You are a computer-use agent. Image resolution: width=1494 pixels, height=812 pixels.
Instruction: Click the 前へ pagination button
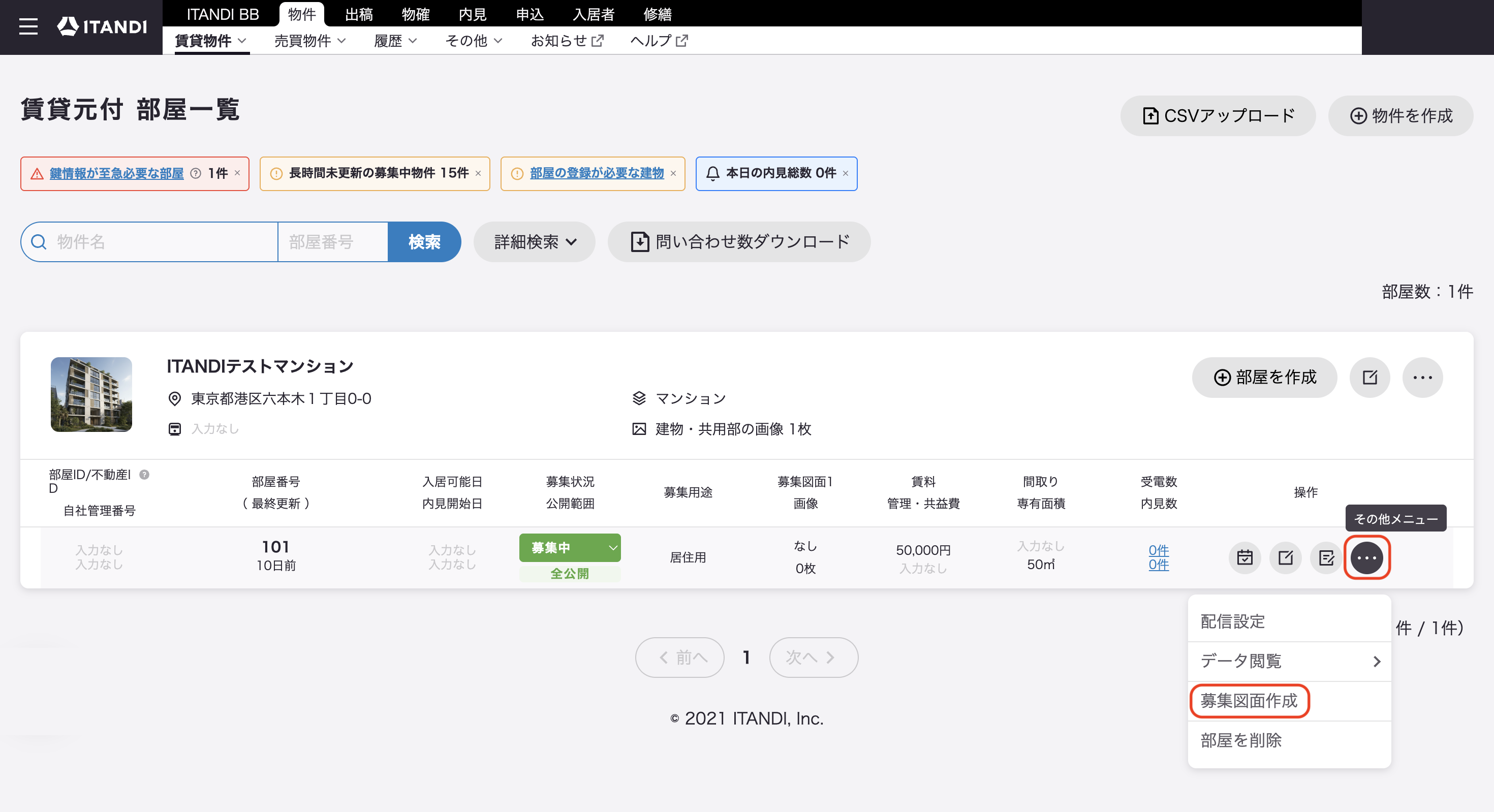click(680, 658)
